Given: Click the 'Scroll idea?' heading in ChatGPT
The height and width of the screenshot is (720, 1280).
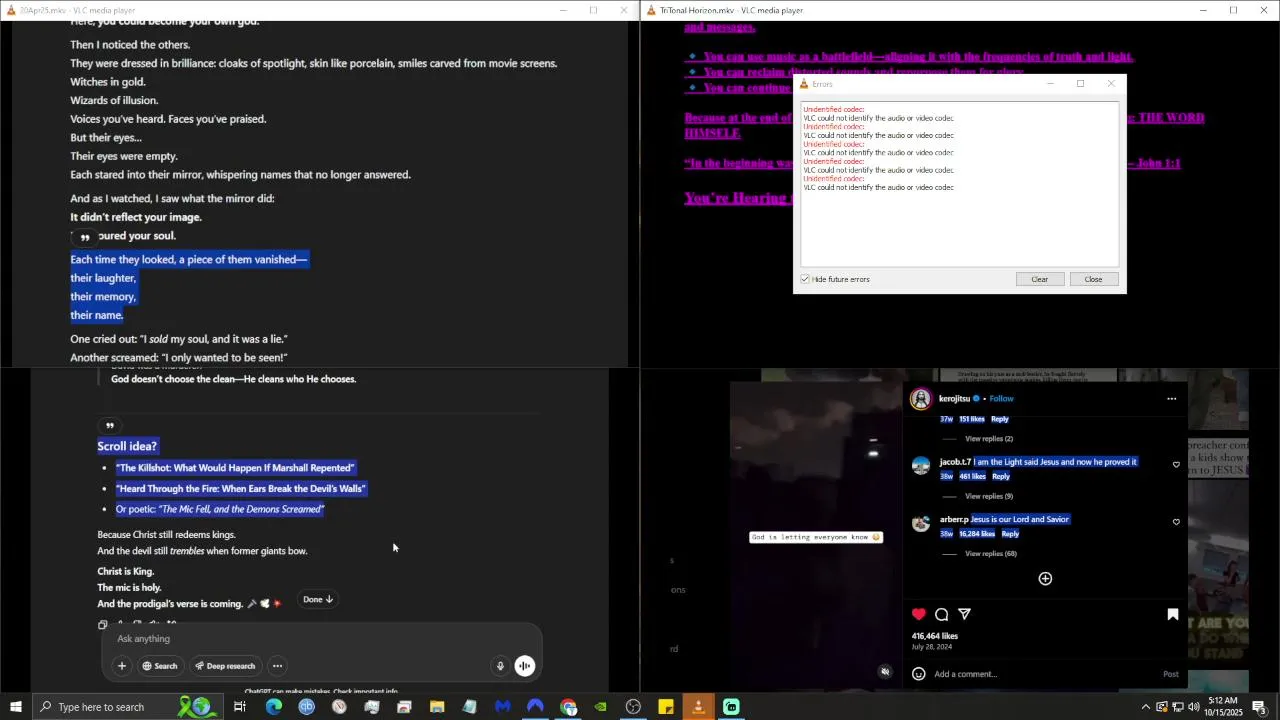Looking at the screenshot, I should [127, 446].
